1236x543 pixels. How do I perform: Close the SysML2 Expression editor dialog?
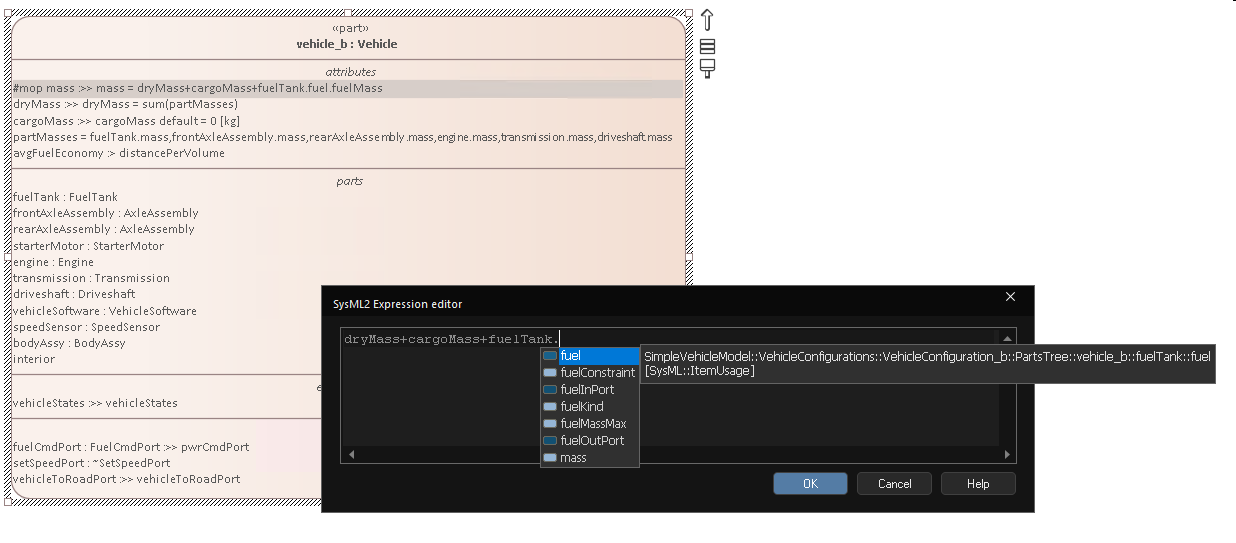point(1010,297)
